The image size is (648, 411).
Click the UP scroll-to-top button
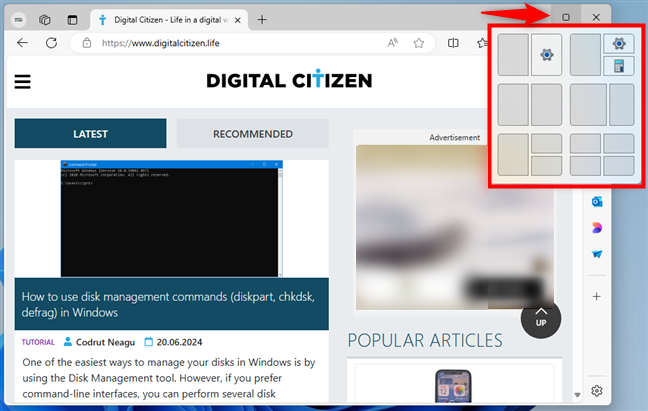point(541,318)
